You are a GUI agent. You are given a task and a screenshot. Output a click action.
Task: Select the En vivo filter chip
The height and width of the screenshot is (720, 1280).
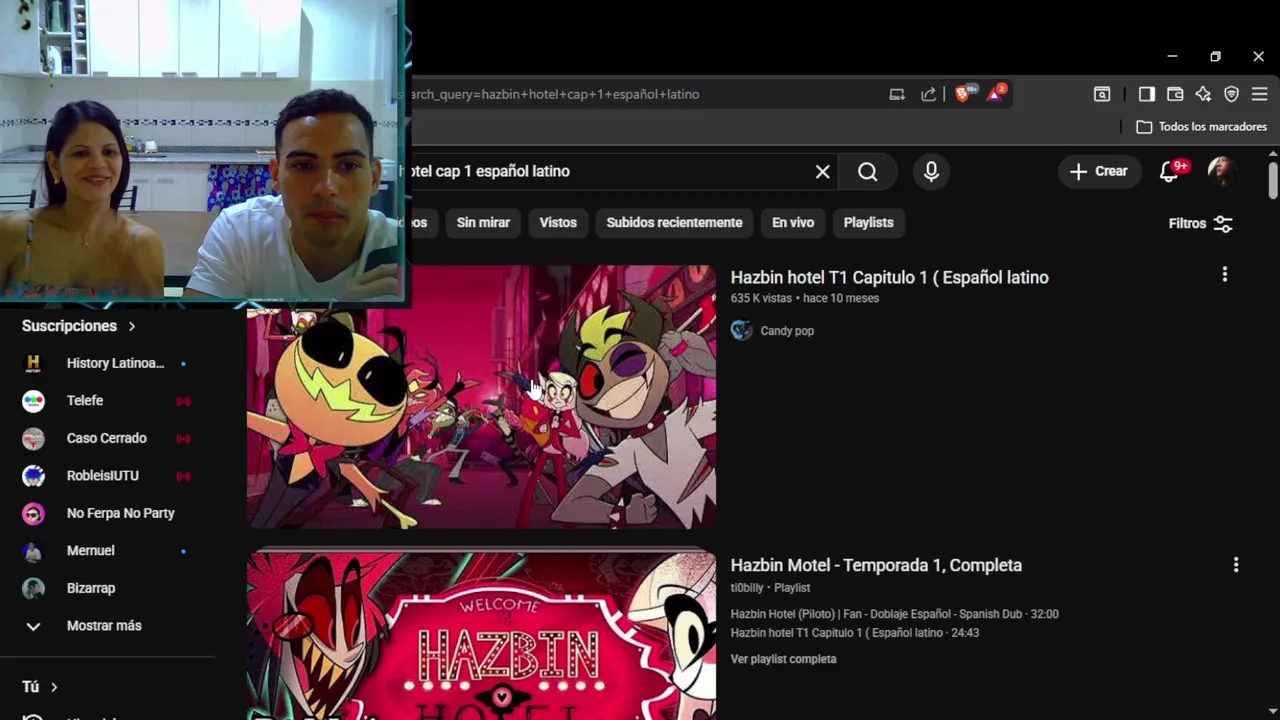[x=793, y=223]
